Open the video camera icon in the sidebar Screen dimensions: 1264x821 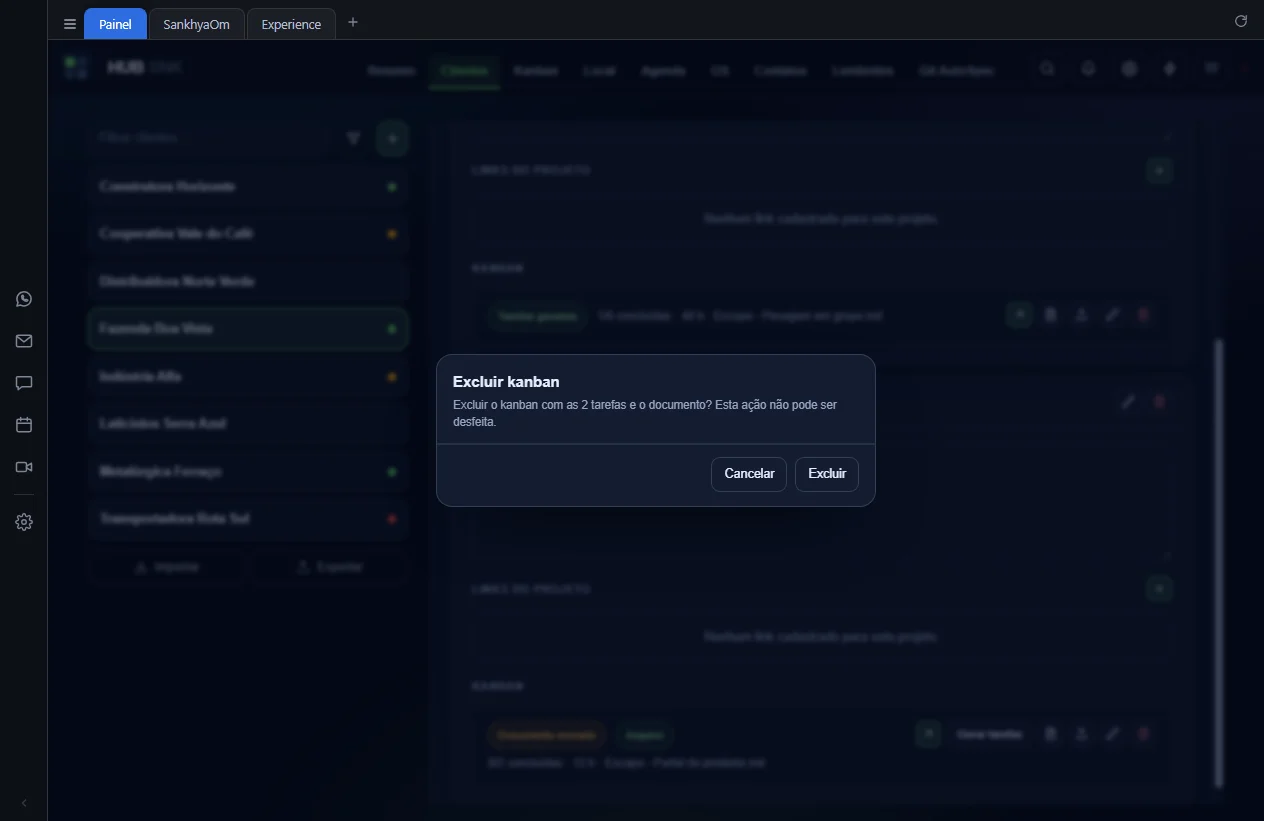24,467
